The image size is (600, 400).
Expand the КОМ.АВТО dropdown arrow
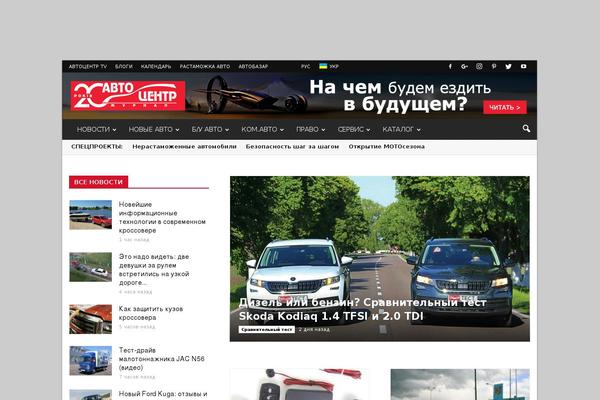(282, 130)
